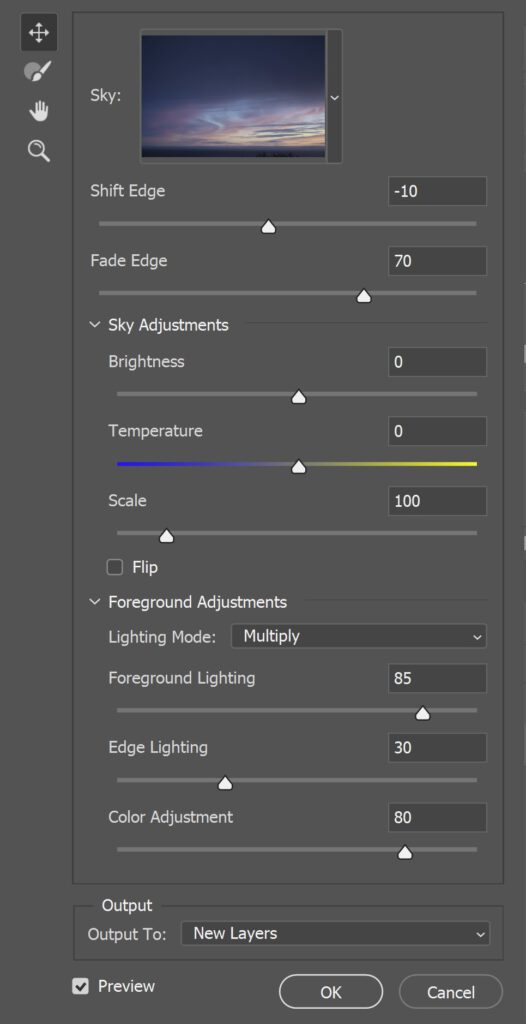The height and width of the screenshot is (1024, 526).
Task: Click the Cancel button
Action: point(451,992)
